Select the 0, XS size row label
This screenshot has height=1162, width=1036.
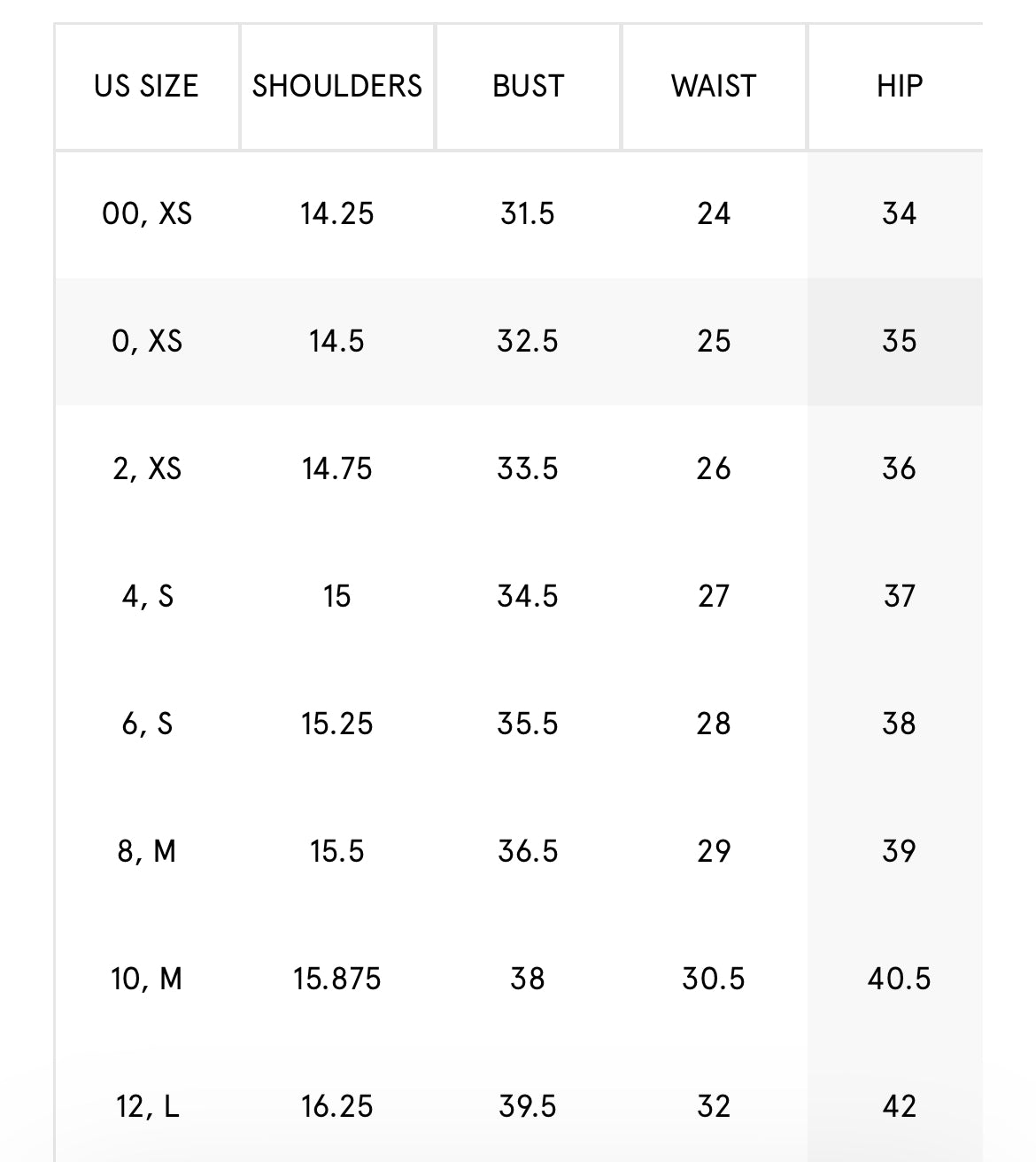[146, 341]
